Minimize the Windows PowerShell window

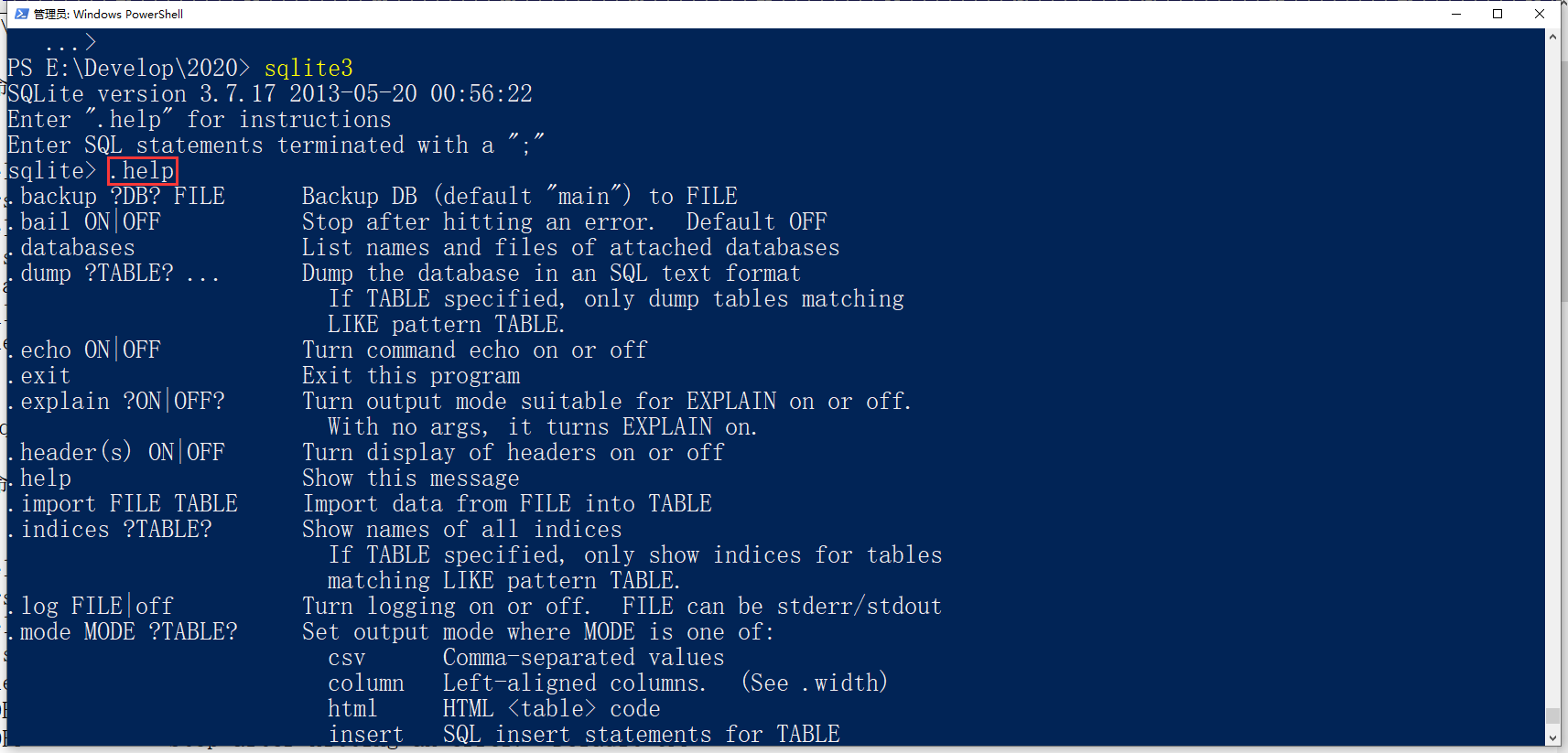click(x=1456, y=14)
